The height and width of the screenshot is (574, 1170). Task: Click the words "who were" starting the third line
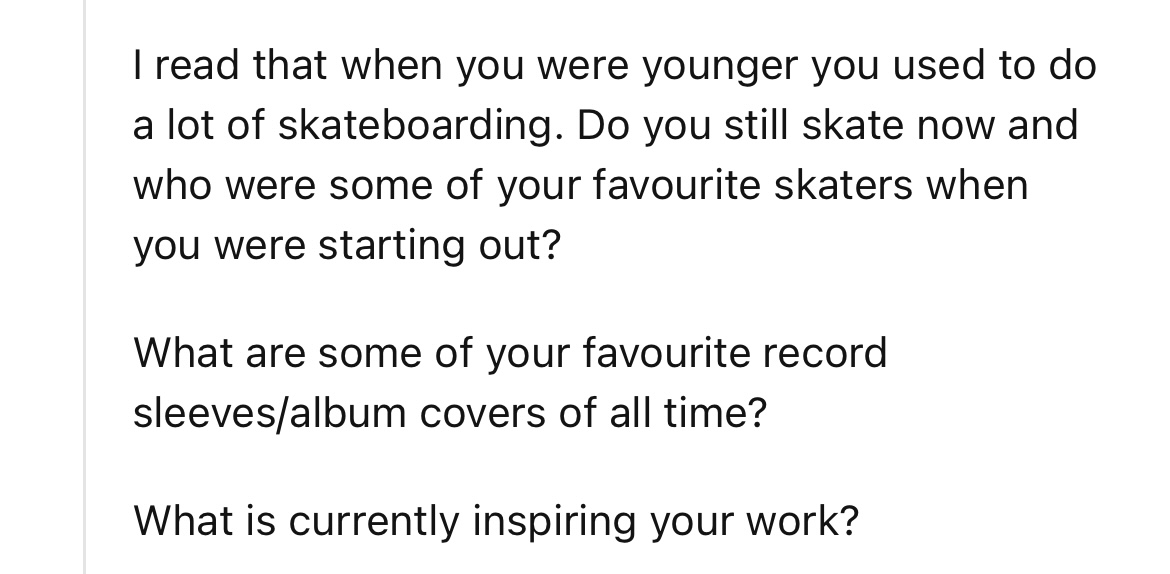[224, 184]
